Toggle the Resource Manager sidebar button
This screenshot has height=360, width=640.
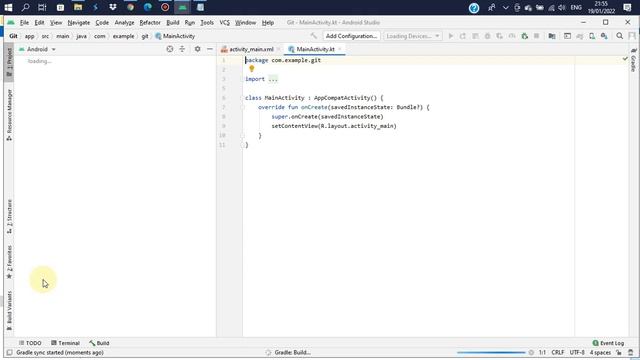[9, 115]
